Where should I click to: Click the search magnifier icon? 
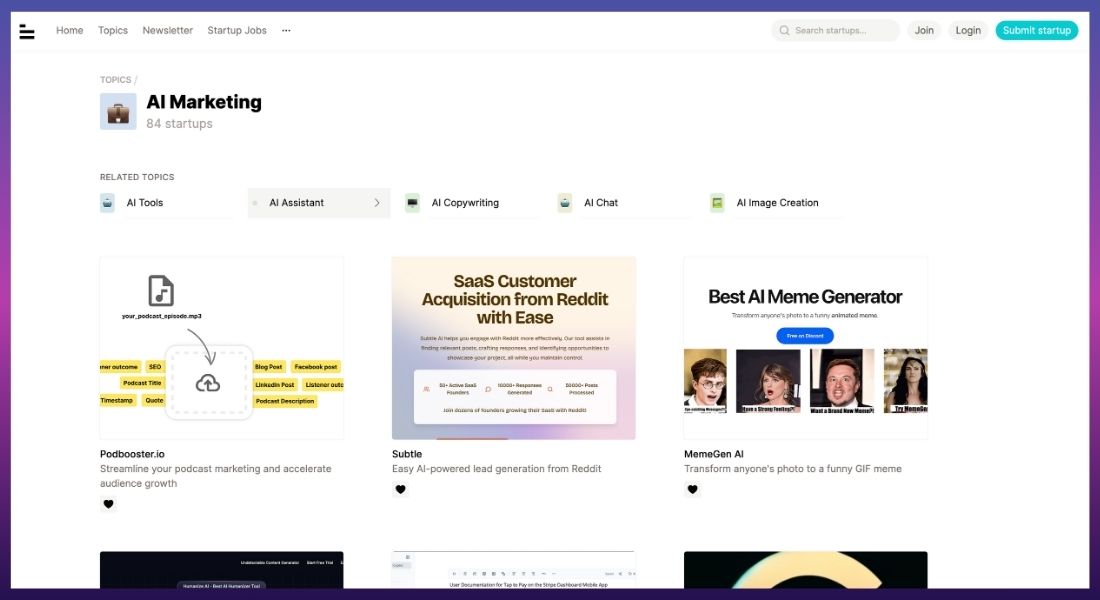784,31
